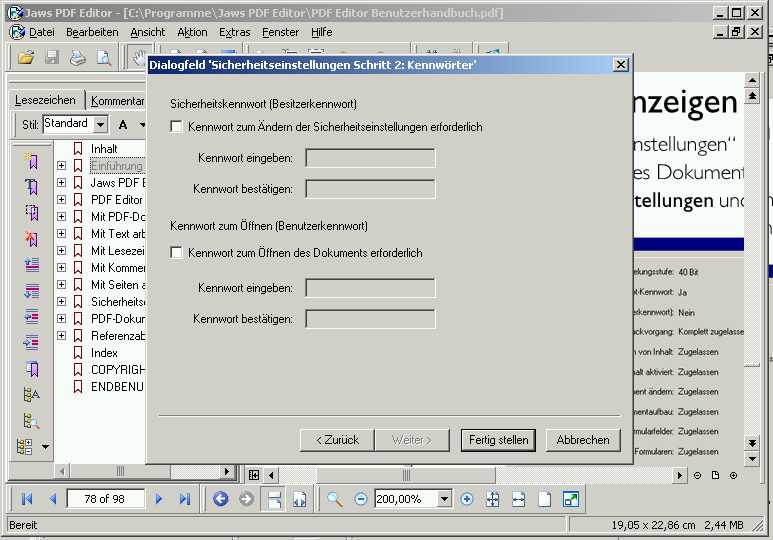Open the Extras menu
Viewport: 773px width, 540px height.
click(234, 32)
